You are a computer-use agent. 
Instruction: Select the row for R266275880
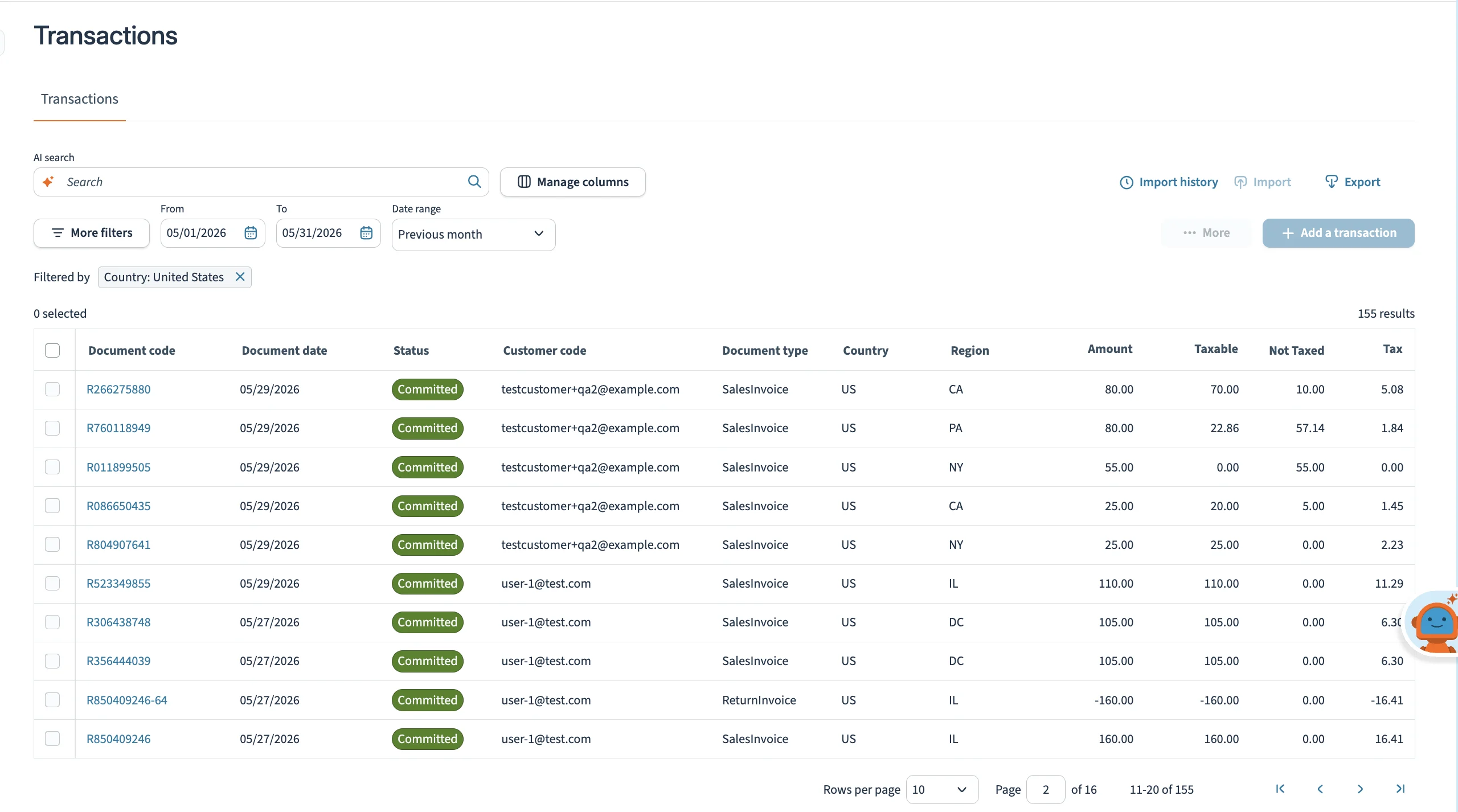click(52, 389)
